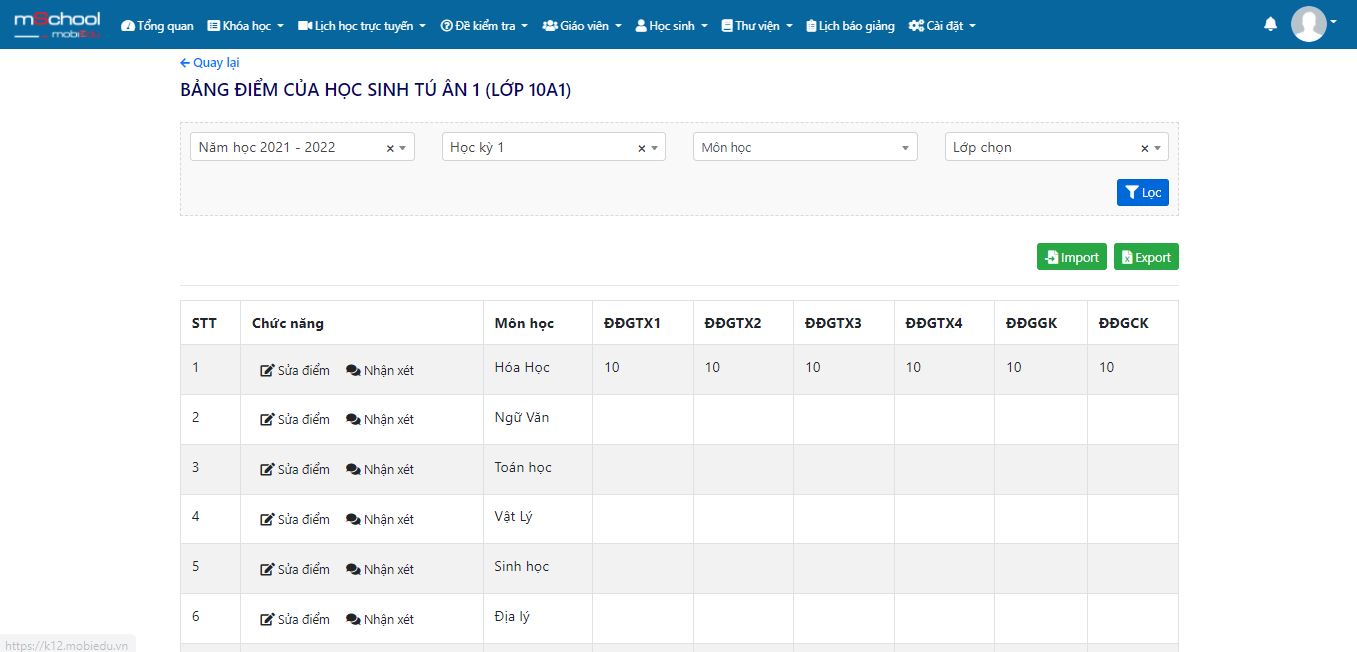The width and height of the screenshot is (1357, 652).
Task: Go to Tổng quan dashboard
Action: 157,26
